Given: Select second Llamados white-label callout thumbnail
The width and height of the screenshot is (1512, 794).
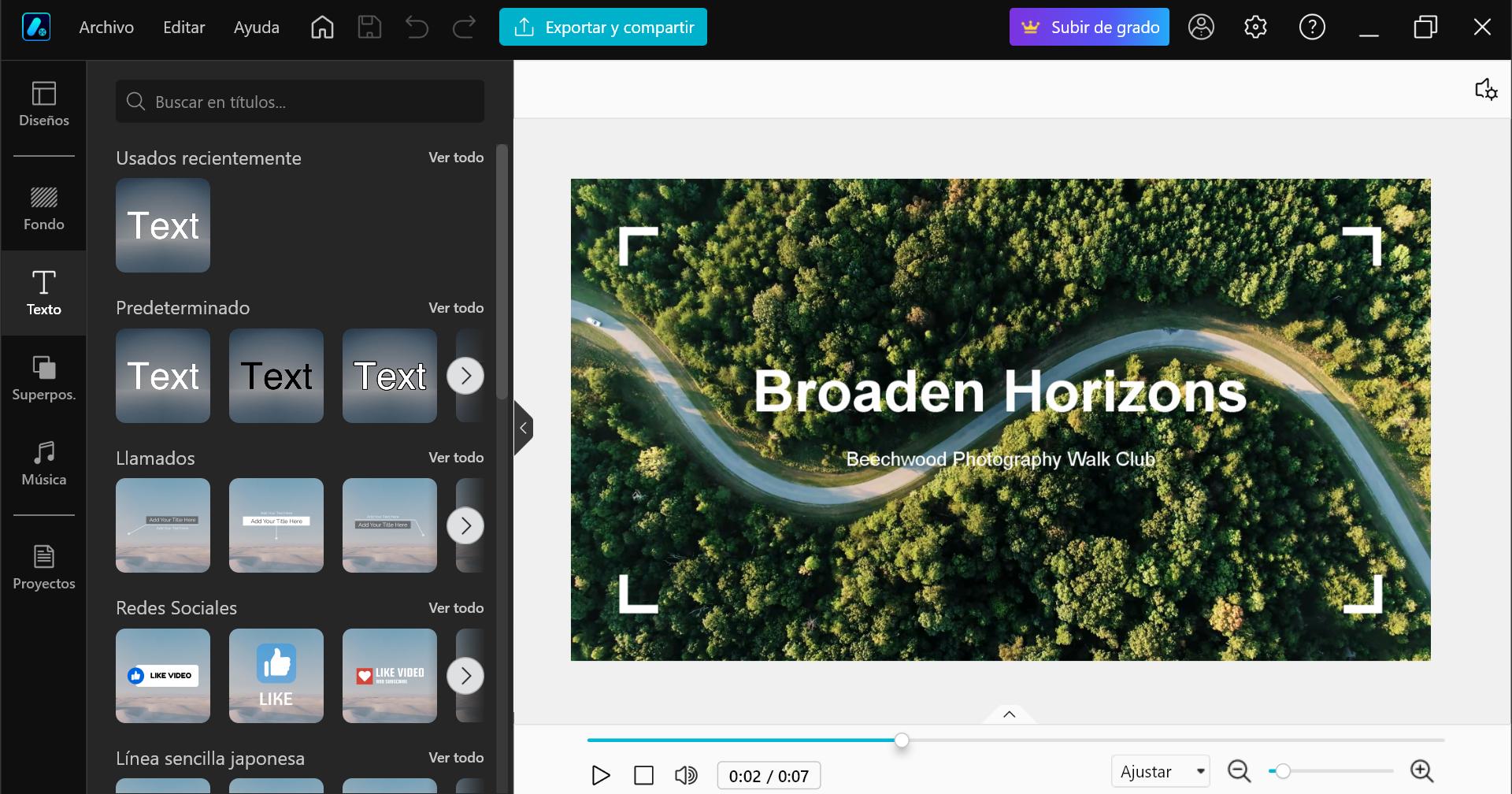Looking at the screenshot, I should coord(276,525).
